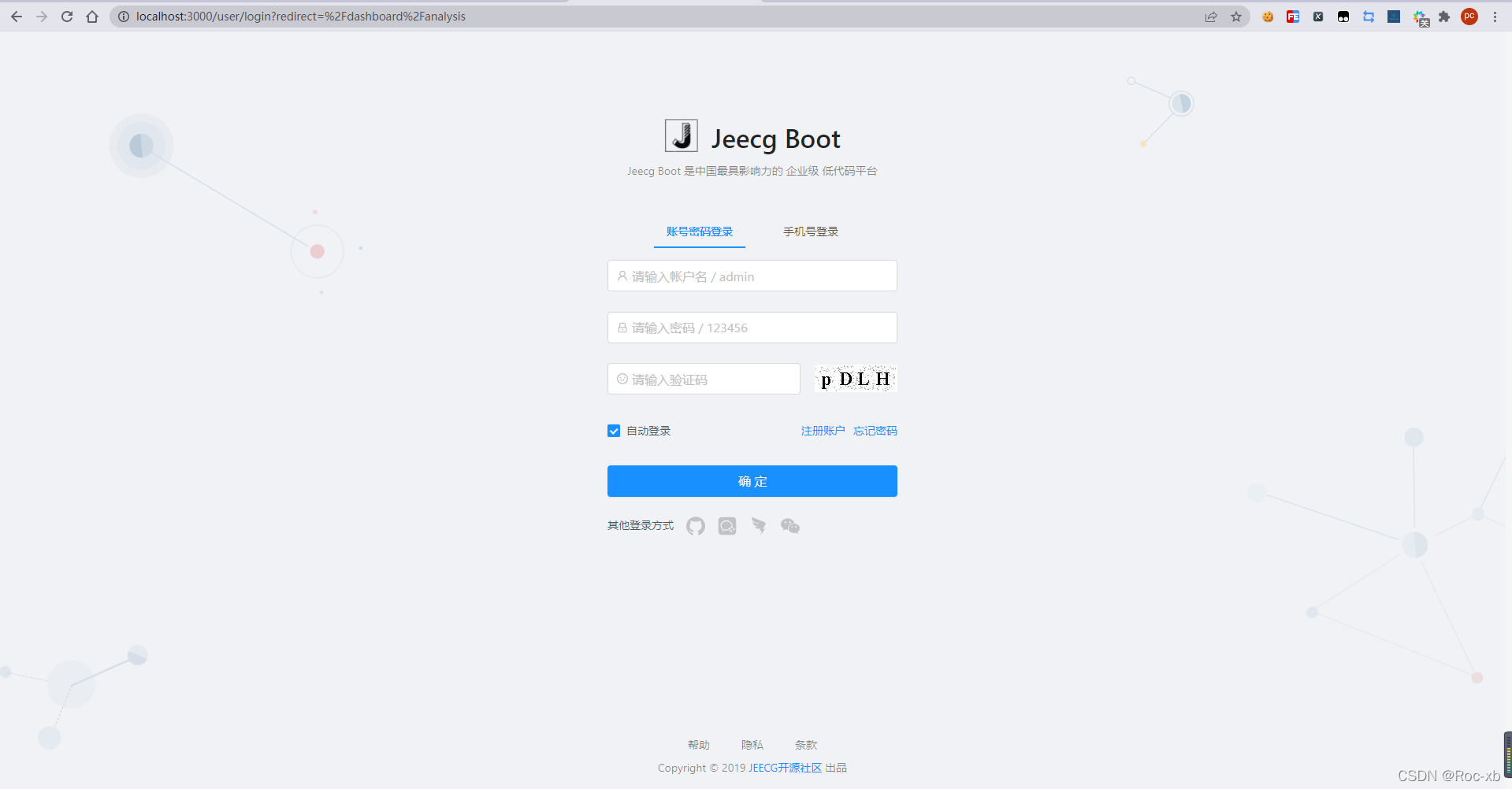The image size is (1512, 789).
Task: Go back using the browser back arrow
Action: [x=17, y=17]
